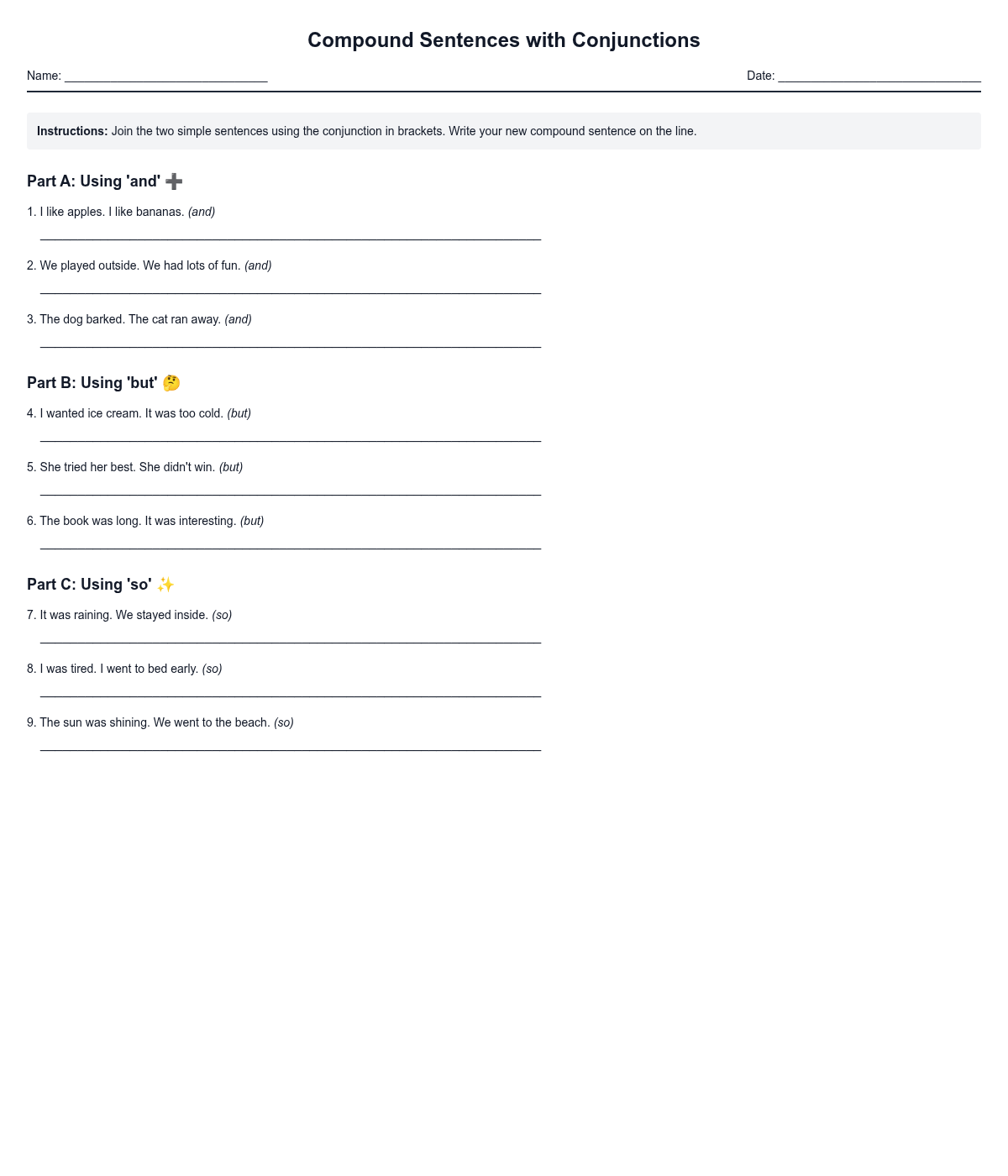The width and height of the screenshot is (1008, 1176).
Task: Click the answer line under 'The book was long'
Action: (290, 542)
